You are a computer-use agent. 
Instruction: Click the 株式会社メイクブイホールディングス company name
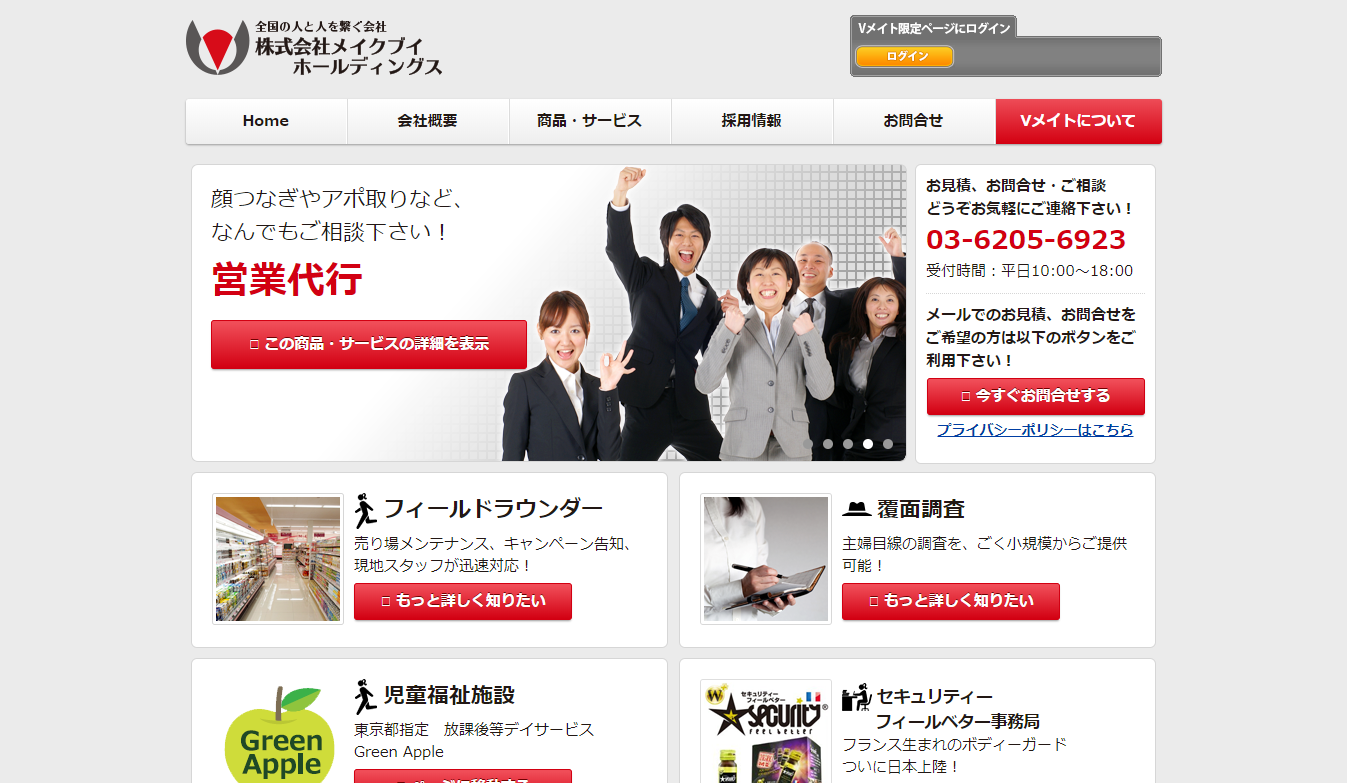coord(348,56)
